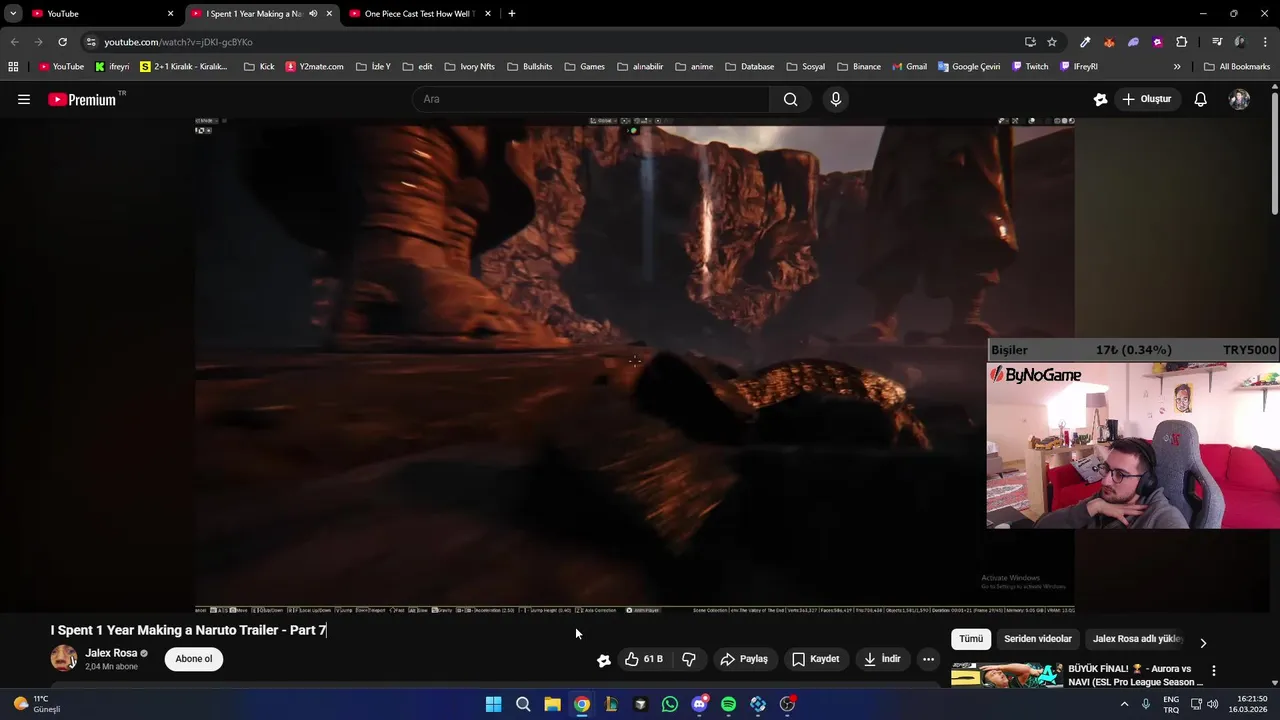Open the weather widget showing 11°C
The height and width of the screenshot is (720, 1280).
pyautogui.click(x=37, y=704)
